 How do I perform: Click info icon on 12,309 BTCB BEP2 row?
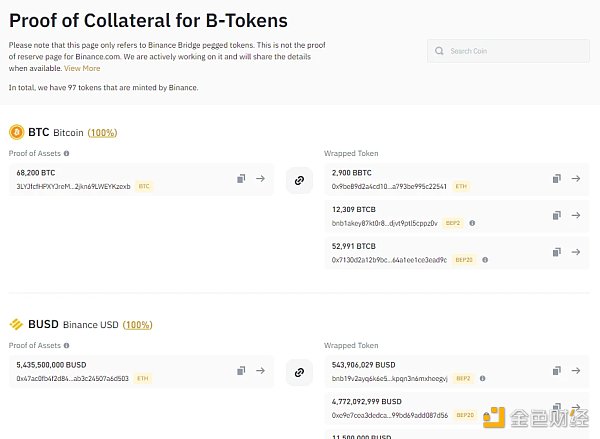(x=472, y=223)
